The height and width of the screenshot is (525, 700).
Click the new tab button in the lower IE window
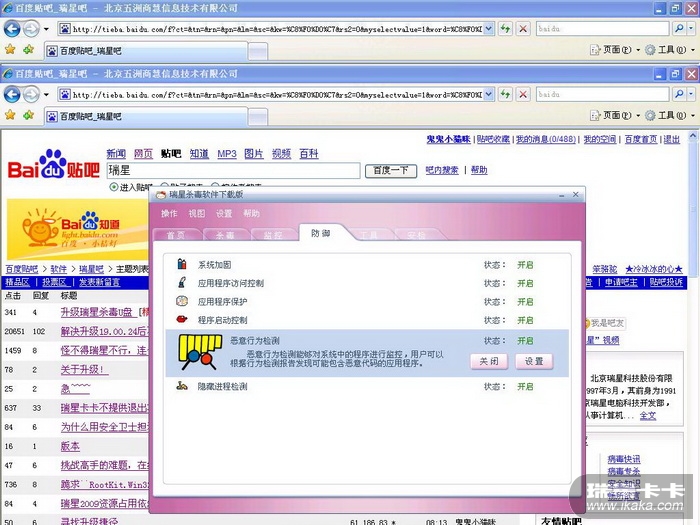tap(258, 117)
